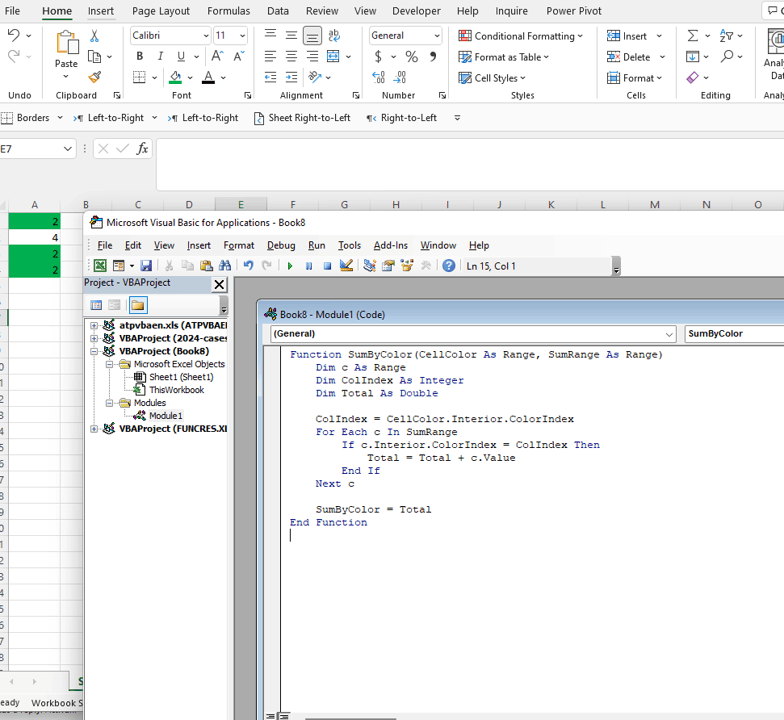Click the Increase Decimal icon
Viewport: 784px width, 720px height.
[378, 77]
